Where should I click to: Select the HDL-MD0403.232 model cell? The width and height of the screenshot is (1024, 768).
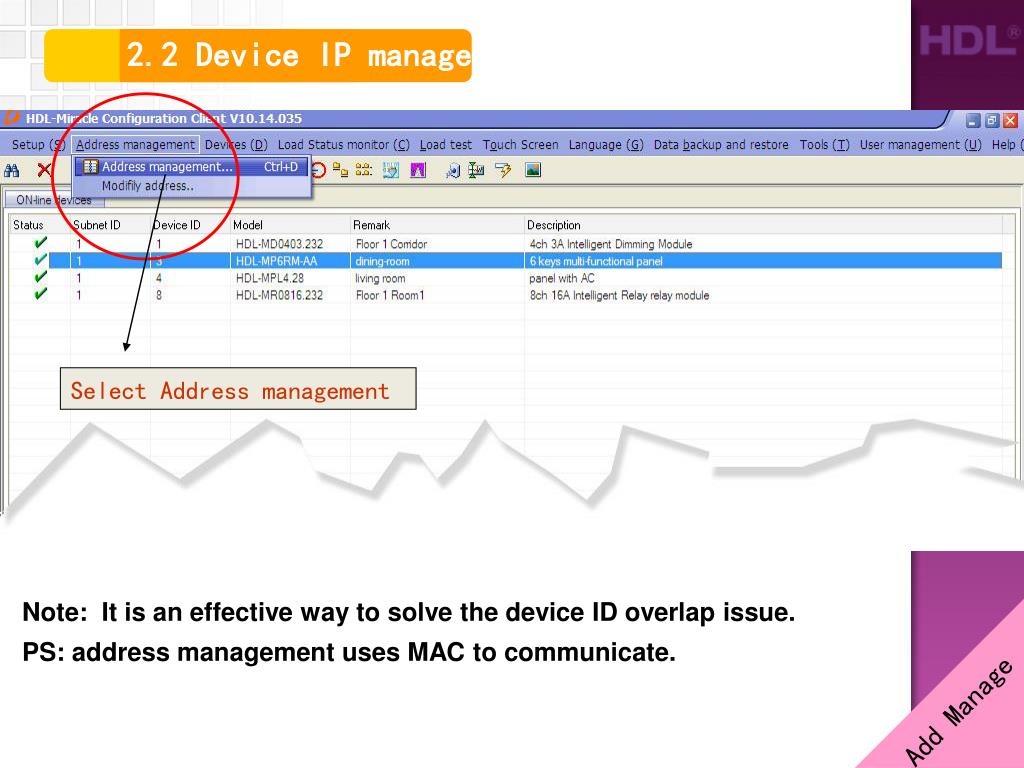pos(280,244)
